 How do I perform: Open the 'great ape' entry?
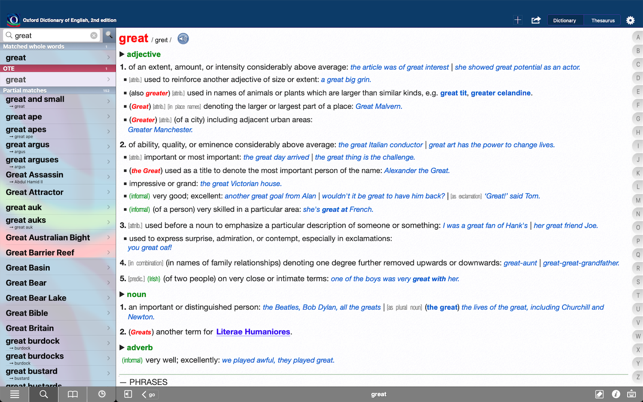pos(58,117)
